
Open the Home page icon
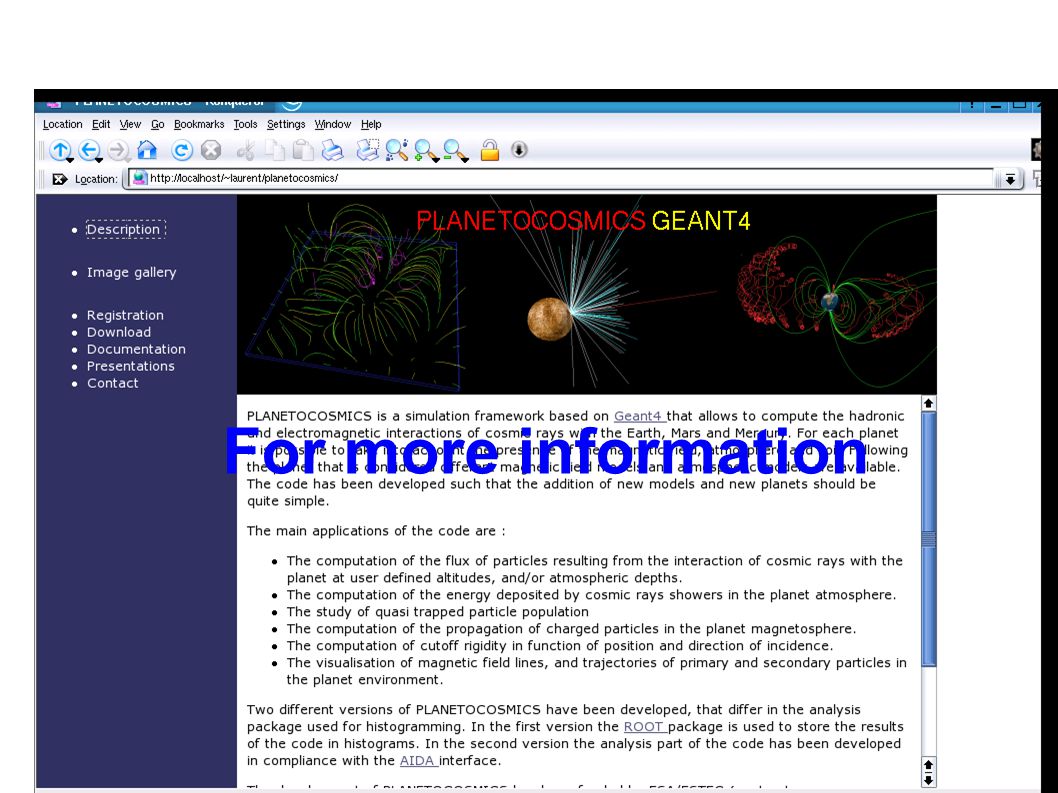147,150
